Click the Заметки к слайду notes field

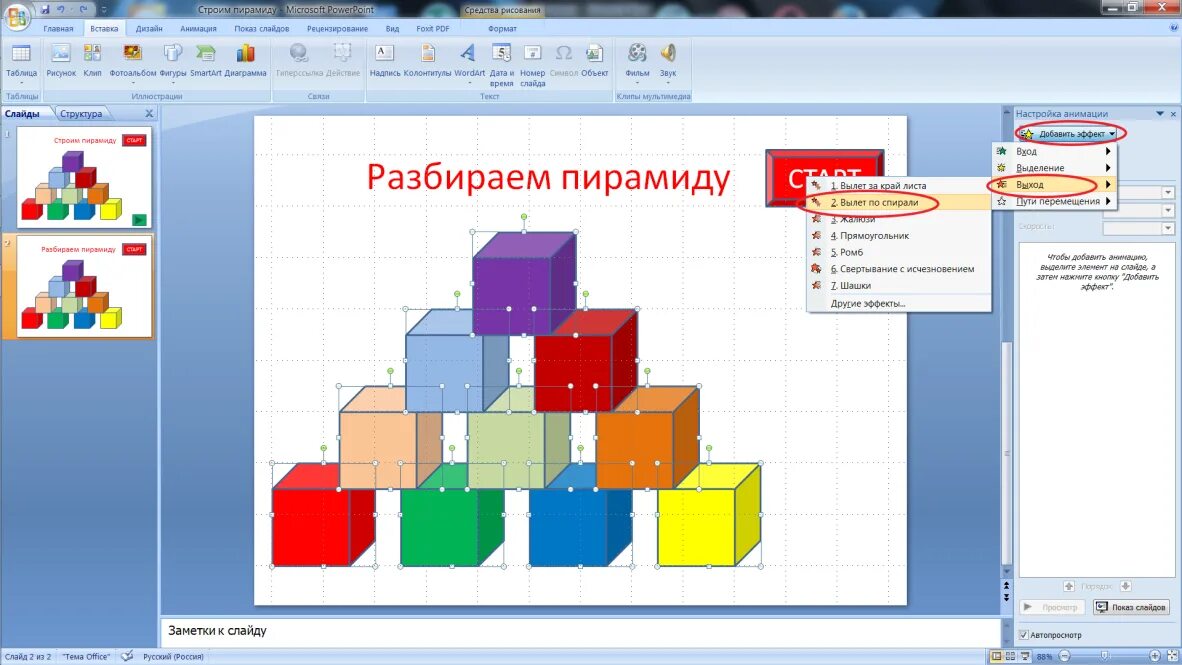(x=580, y=631)
